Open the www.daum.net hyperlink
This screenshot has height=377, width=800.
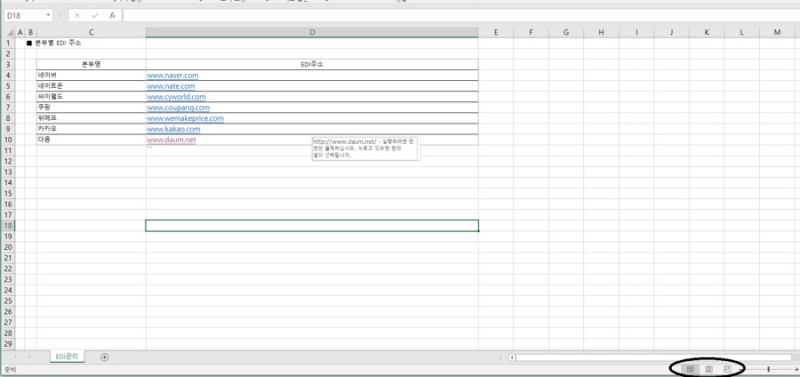coord(171,140)
